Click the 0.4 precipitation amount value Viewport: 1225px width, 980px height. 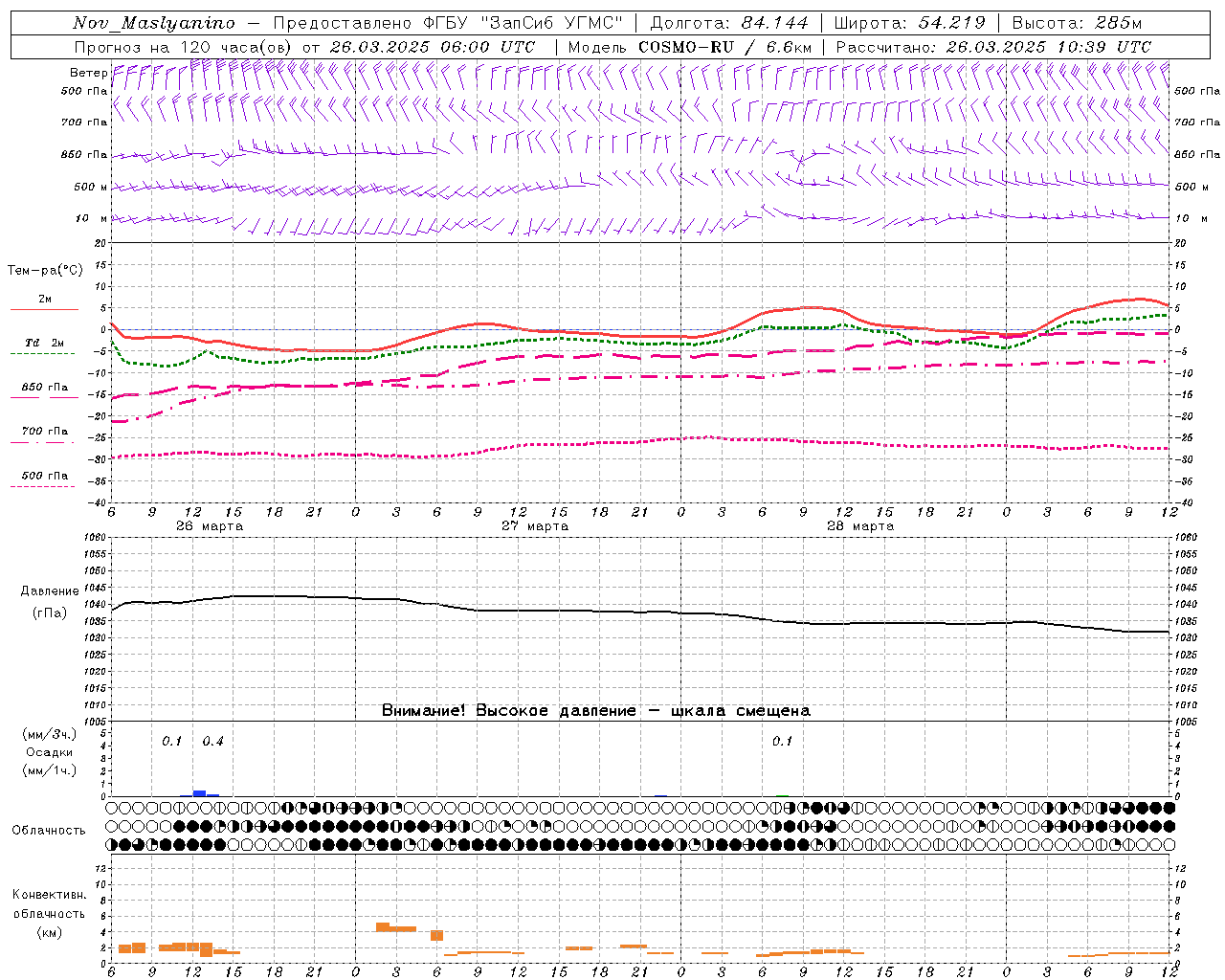tap(212, 742)
